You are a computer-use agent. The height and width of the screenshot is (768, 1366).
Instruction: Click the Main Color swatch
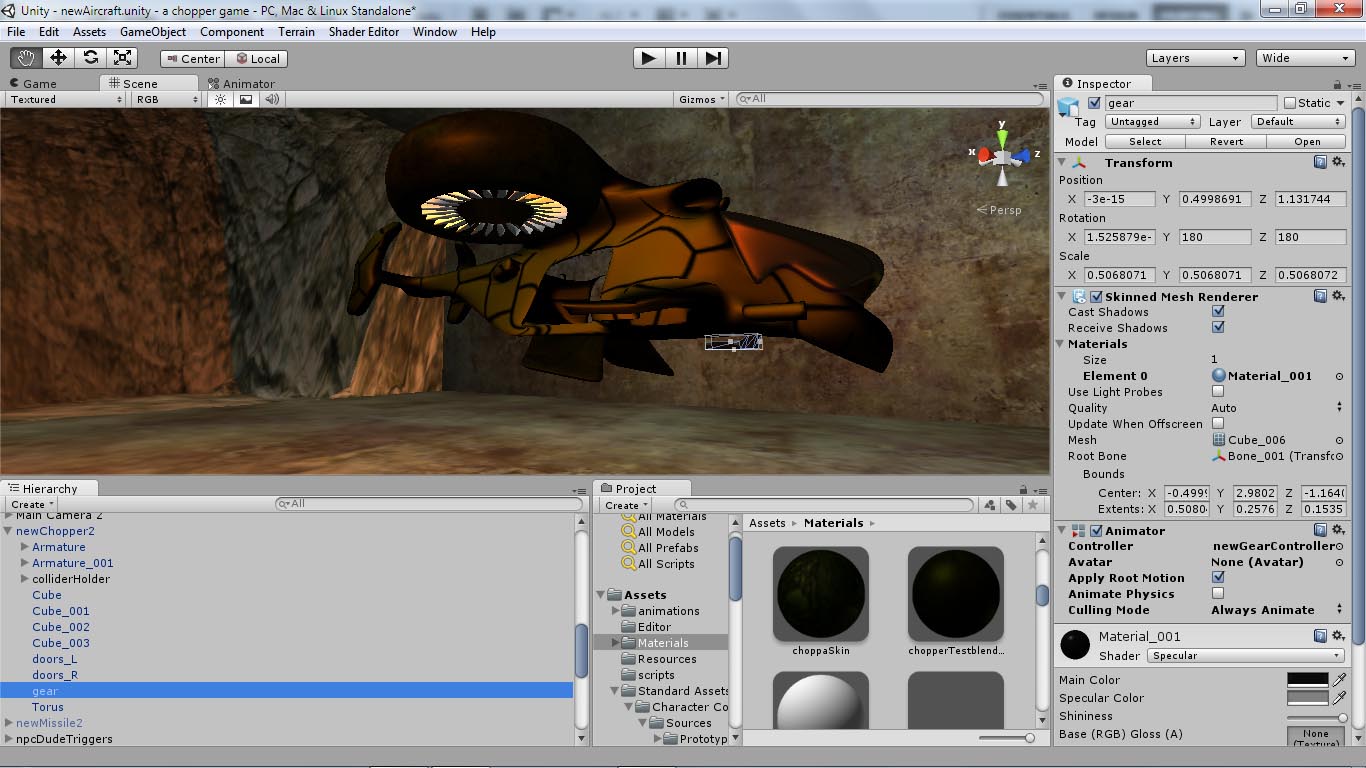pos(1307,680)
